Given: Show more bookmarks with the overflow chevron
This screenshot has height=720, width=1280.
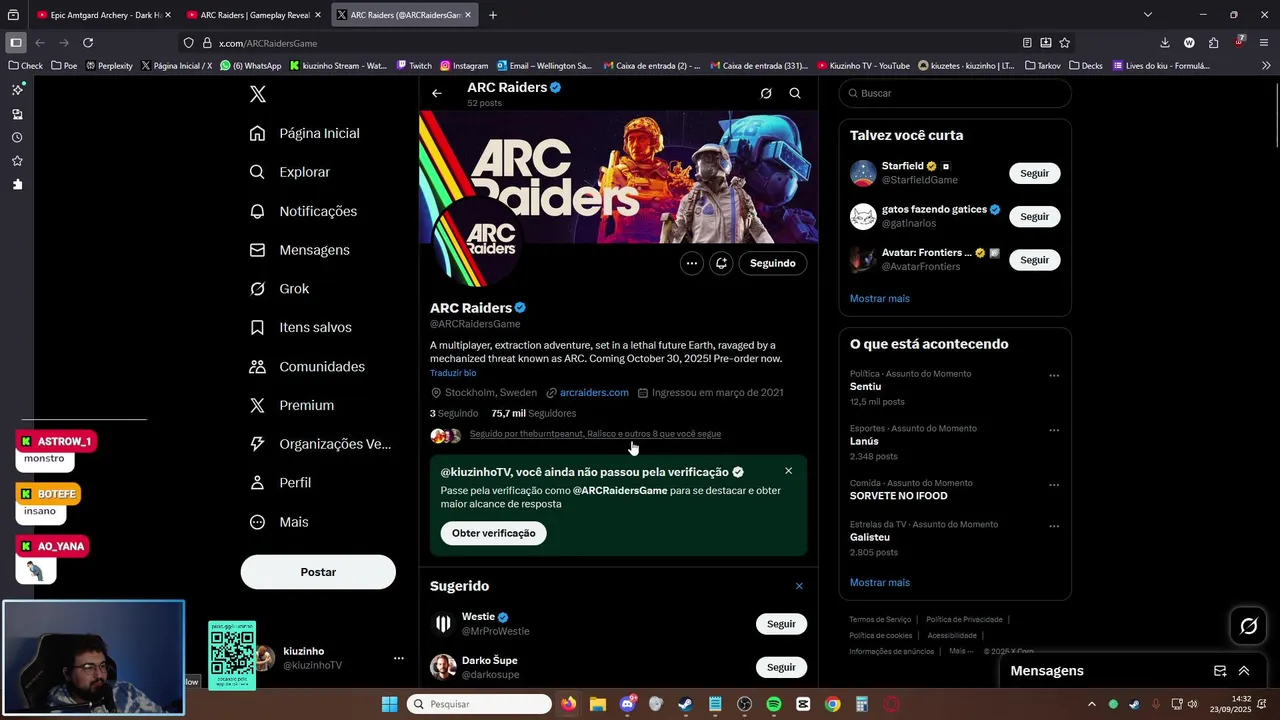Looking at the screenshot, I should click(1266, 66).
